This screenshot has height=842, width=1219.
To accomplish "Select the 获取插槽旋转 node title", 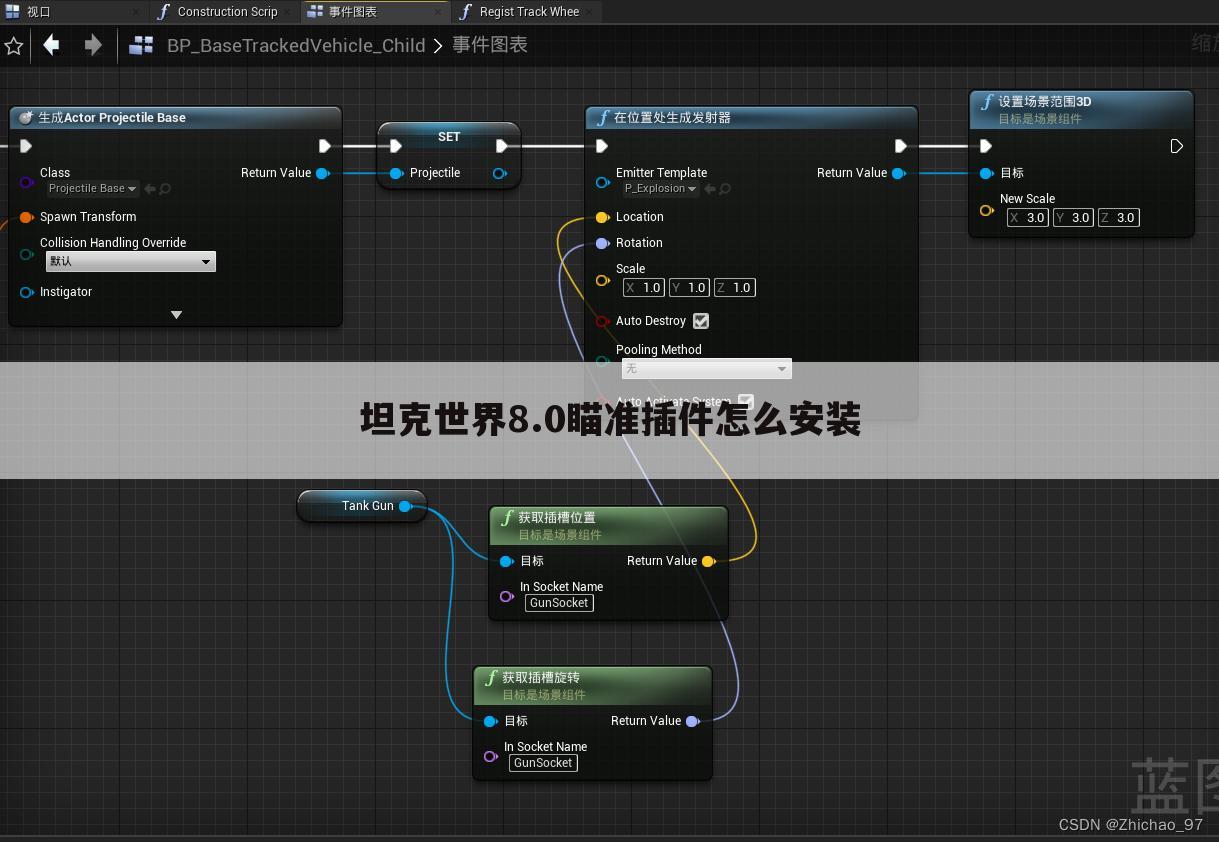I will click(x=541, y=678).
